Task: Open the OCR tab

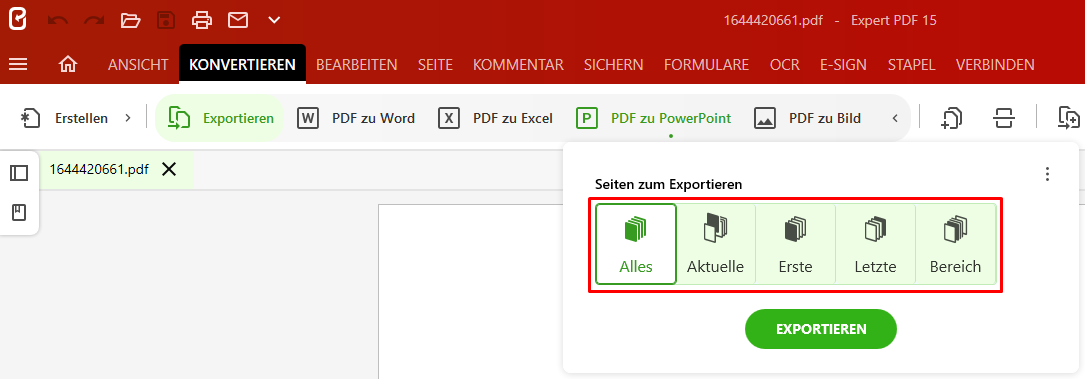Action: point(785,65)
